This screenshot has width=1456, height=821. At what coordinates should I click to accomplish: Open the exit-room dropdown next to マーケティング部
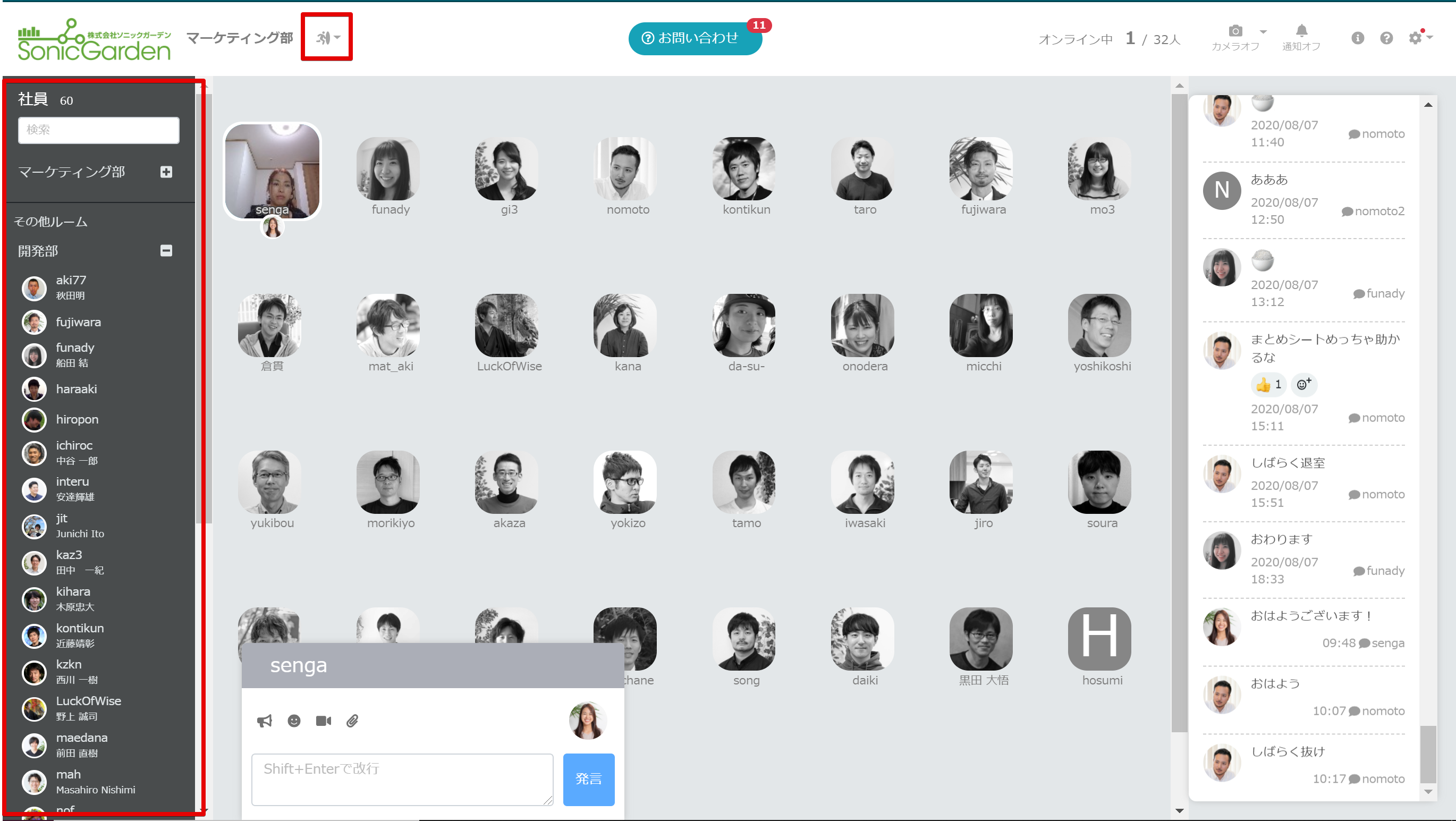(327, 37)
